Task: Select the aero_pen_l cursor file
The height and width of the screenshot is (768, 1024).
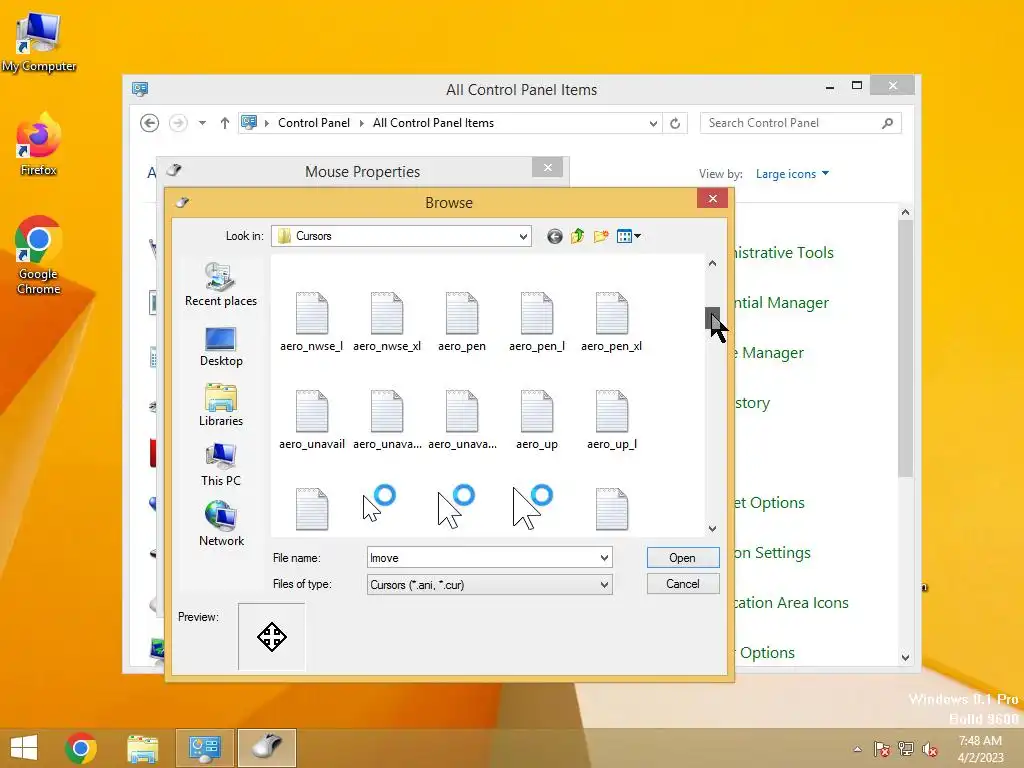Action: 537,322
